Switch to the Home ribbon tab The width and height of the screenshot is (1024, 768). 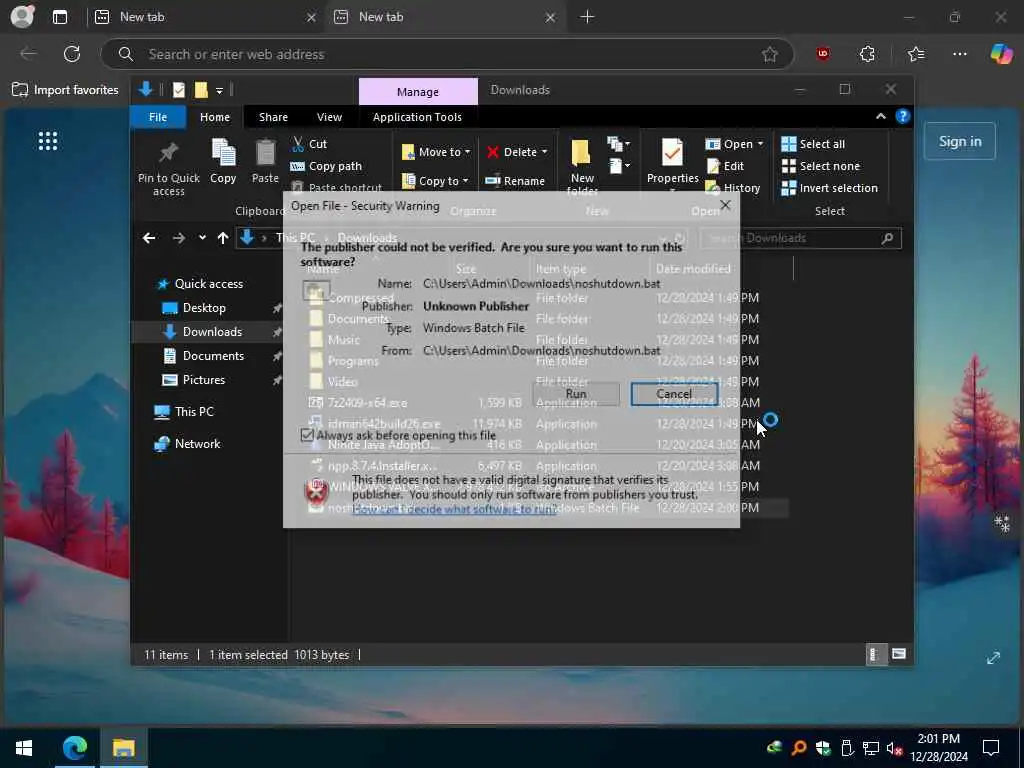point(215,117)
